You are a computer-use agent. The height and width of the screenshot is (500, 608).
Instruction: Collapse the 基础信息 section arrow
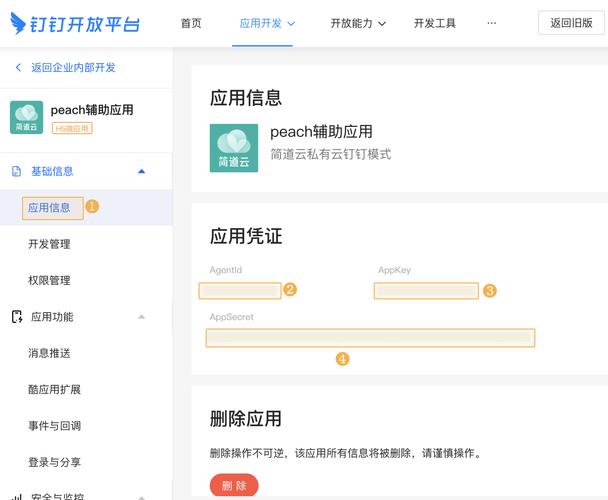click(142, 171)
